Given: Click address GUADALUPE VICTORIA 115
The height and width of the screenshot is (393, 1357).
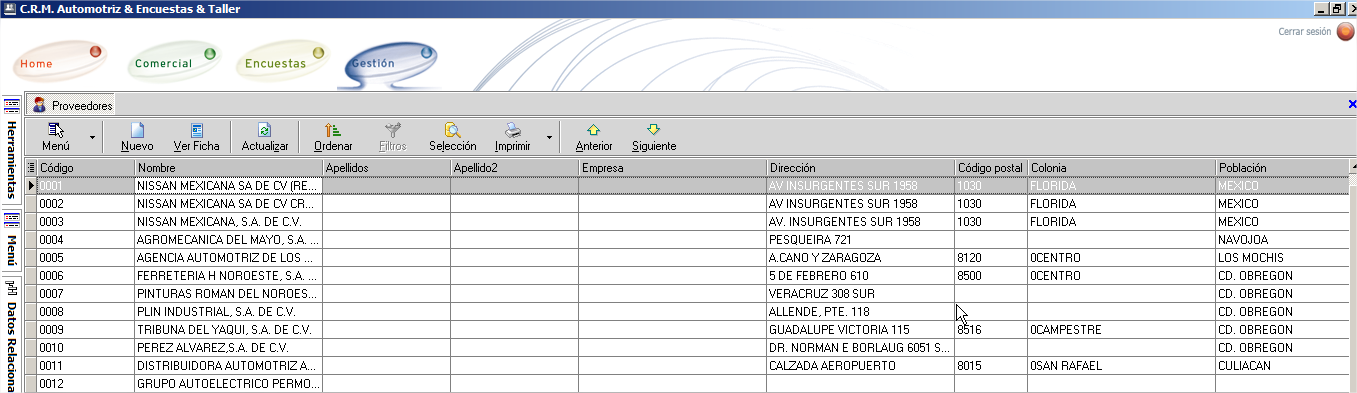Looking at the screenshot, I should (860, 330).
